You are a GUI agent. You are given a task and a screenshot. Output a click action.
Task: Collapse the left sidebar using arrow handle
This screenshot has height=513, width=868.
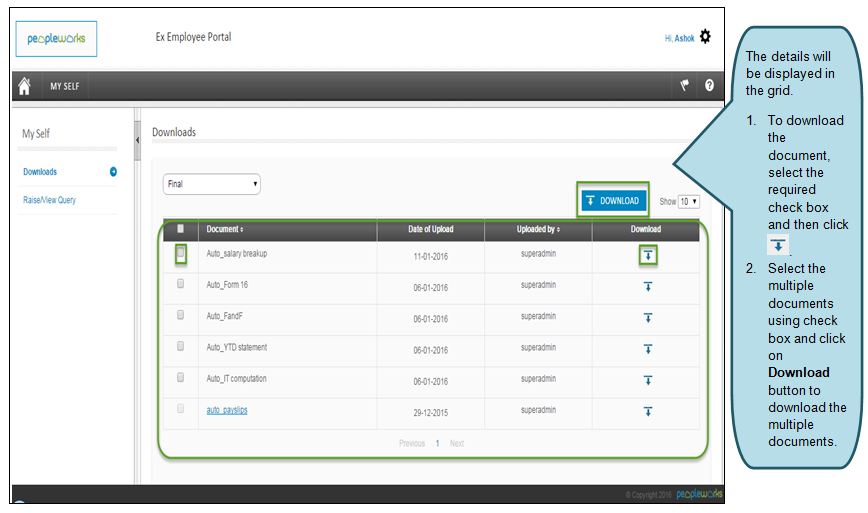137,140
